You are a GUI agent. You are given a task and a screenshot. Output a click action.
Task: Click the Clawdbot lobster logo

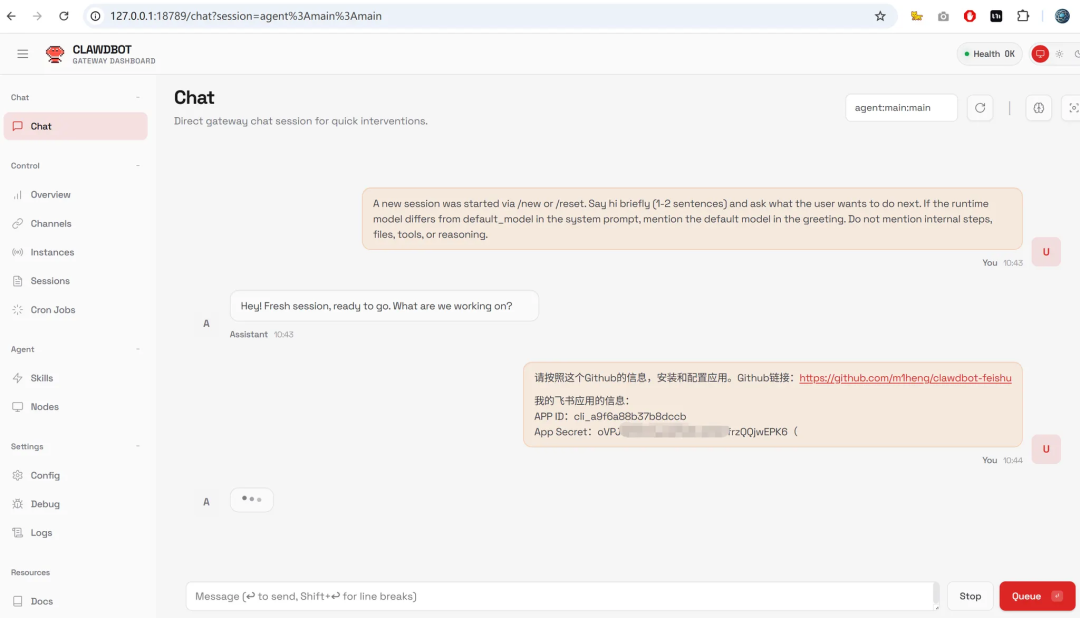click(55, 54)
